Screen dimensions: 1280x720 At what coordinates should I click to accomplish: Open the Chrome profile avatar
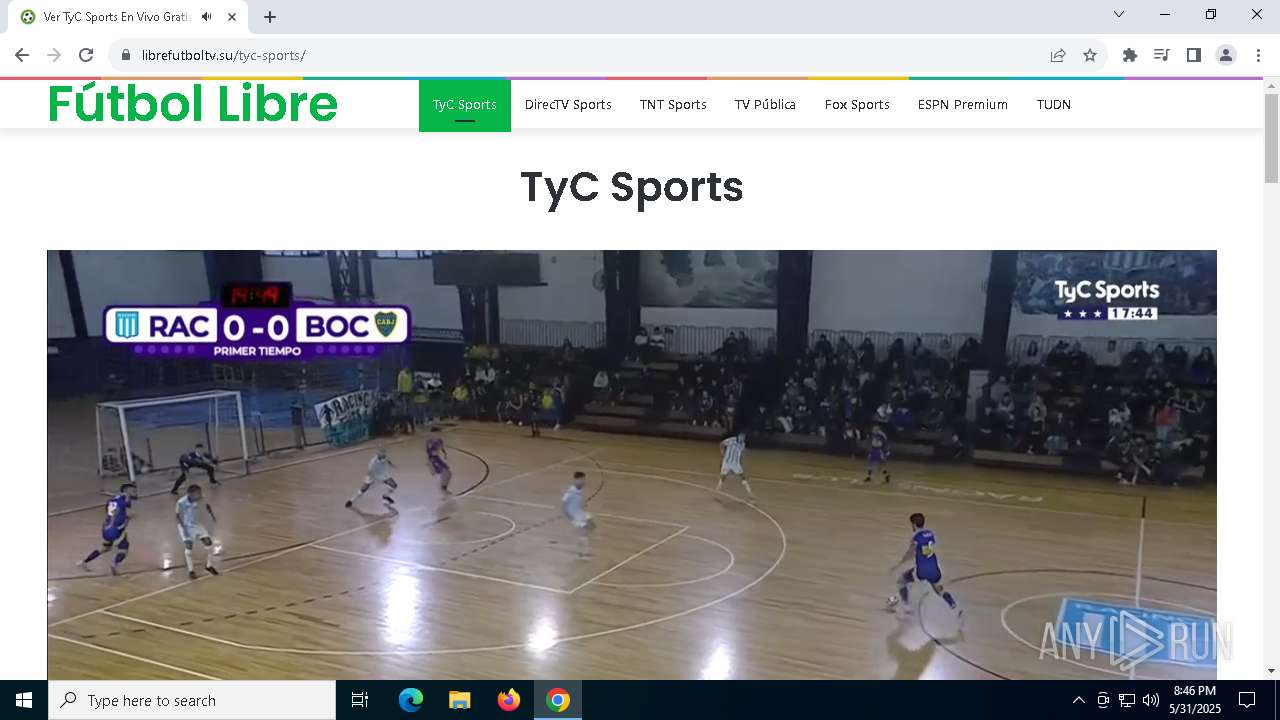coord(1226,55)
